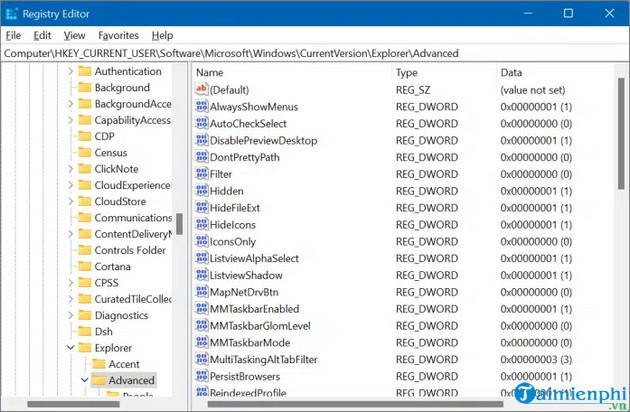This screenshot has width=630, height=412.
Task: Select the ListviewAlphaSelect value icon
Action: [x=201, y=258]
